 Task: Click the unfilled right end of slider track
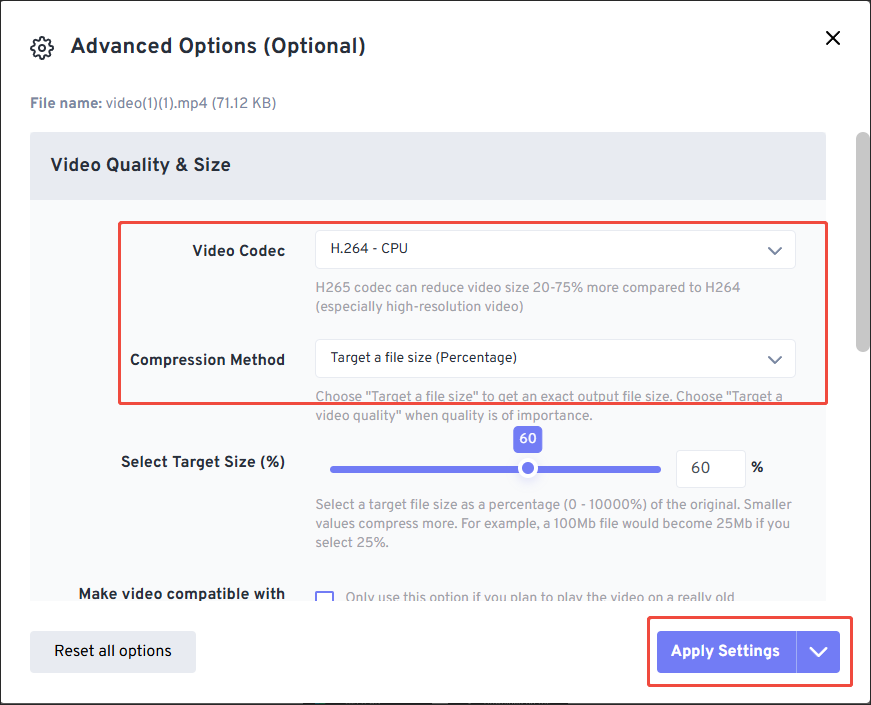pyautogui.click(x=600, y=469)
